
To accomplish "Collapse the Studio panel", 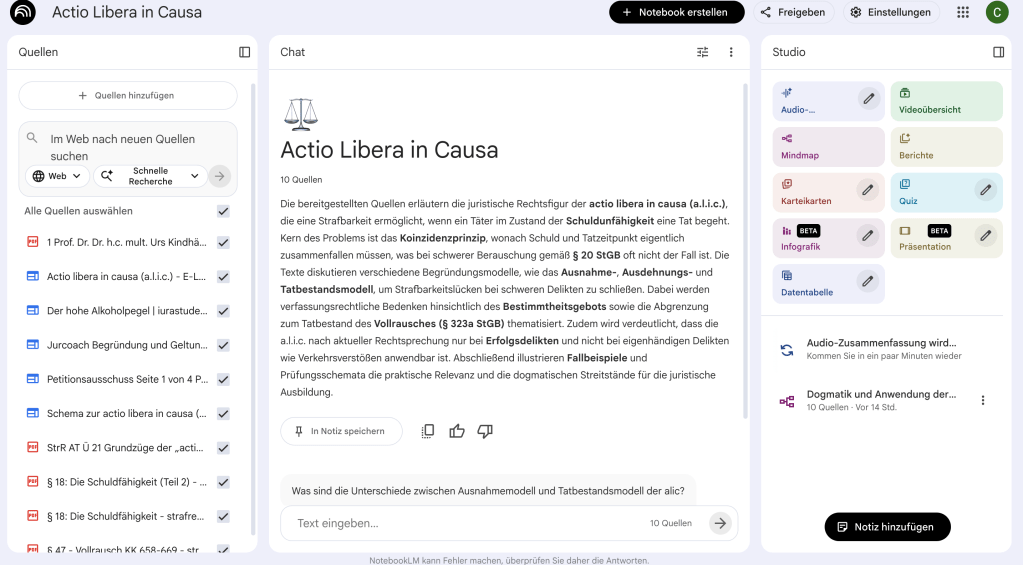I will pyautogui.click(x=998, y=52).
